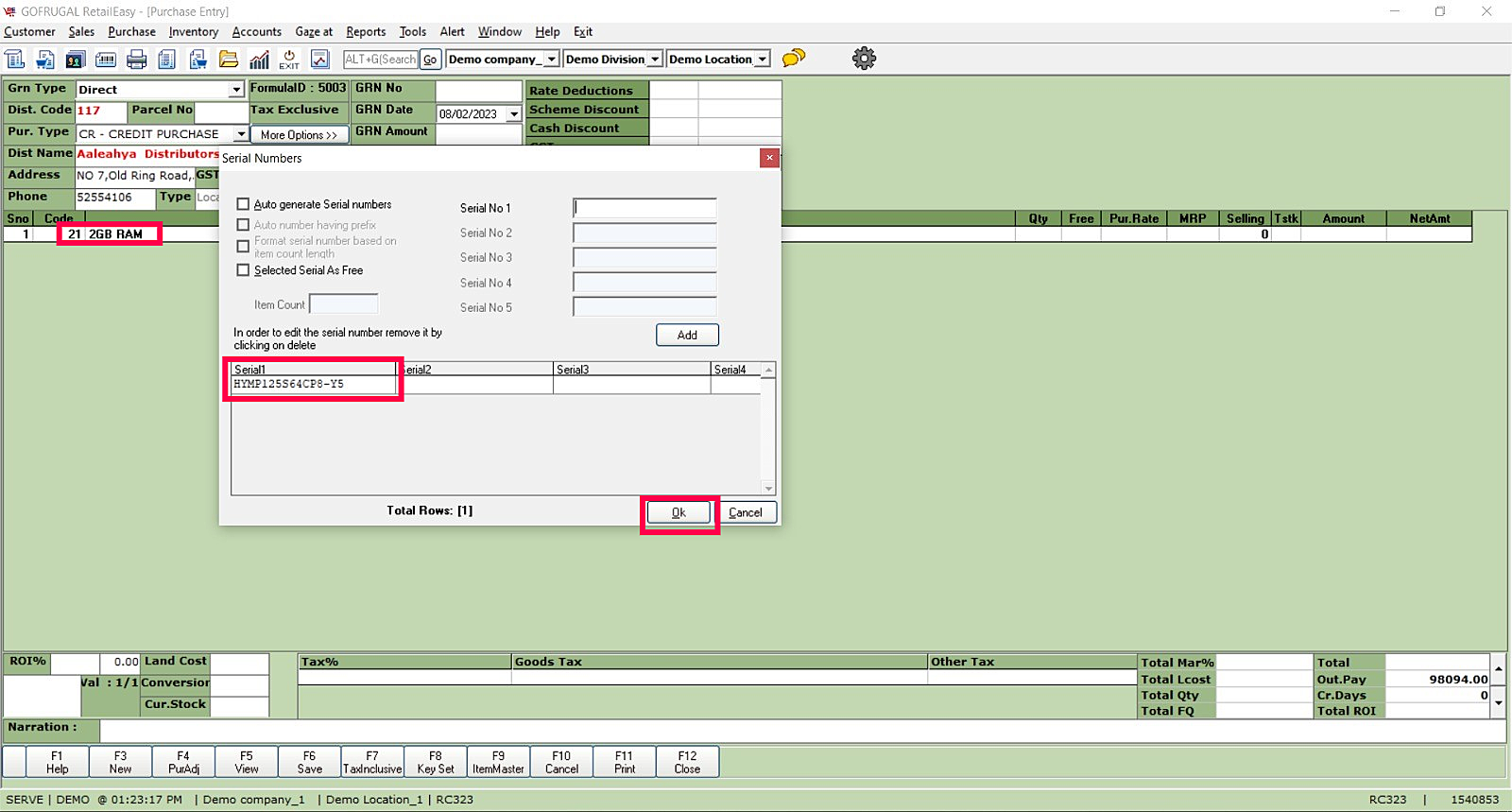Click the Serial3 column header

tap(631, 370)
